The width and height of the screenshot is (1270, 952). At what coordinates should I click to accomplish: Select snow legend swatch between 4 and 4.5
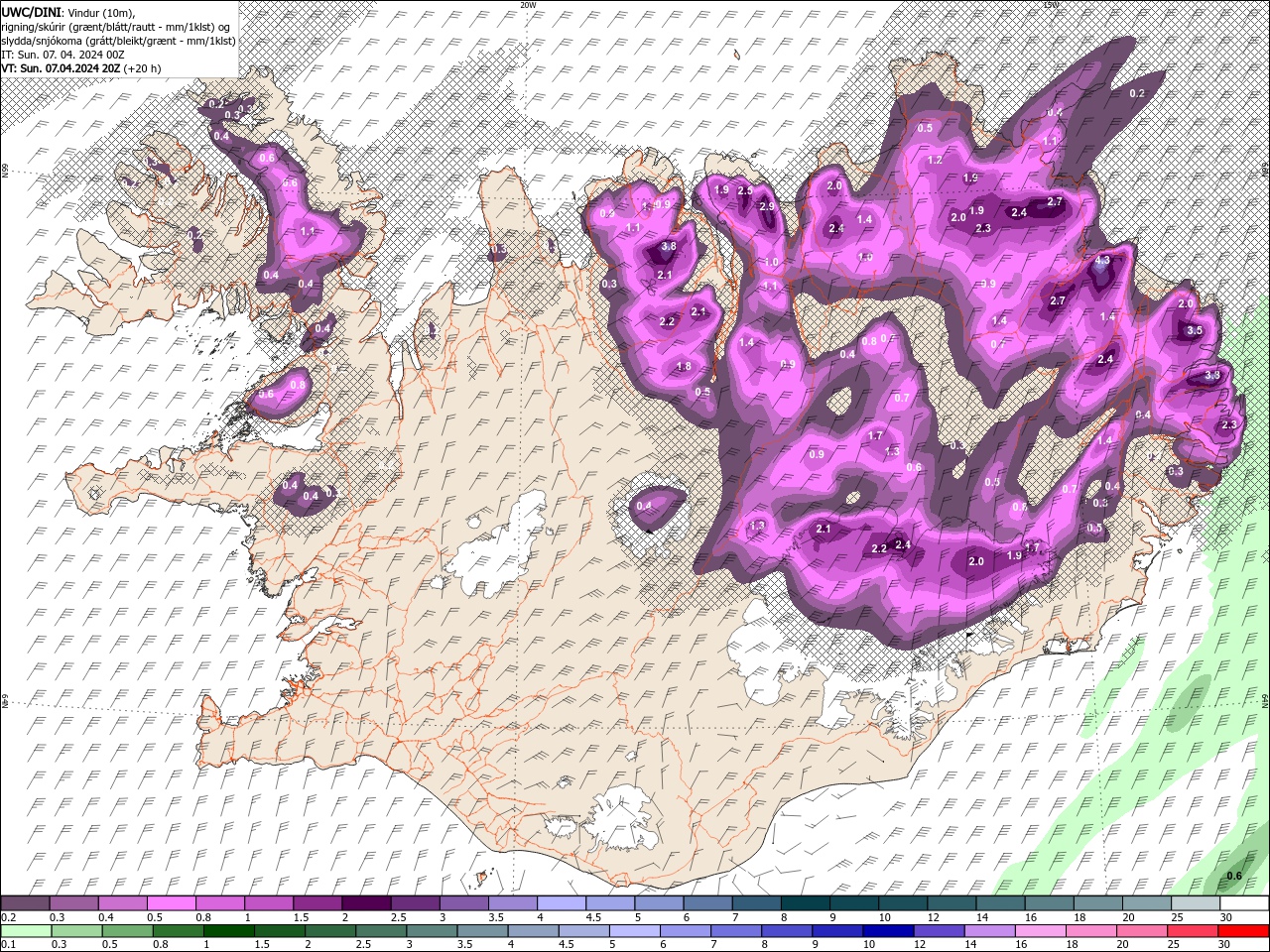[x=561, y=903]
